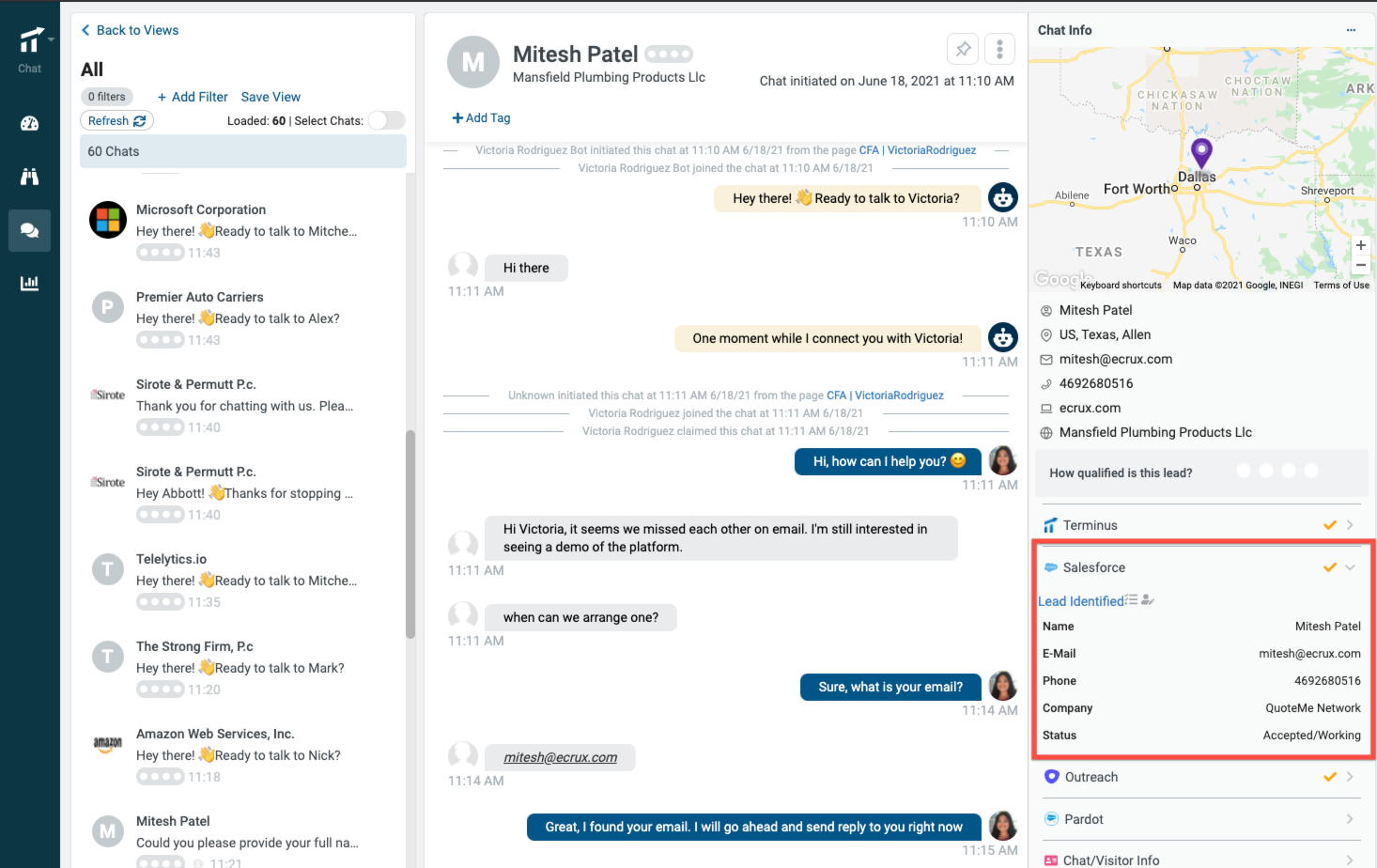
Task: Open the Amazon Web Services, Inc. chat
Action: tap(243, 754)
